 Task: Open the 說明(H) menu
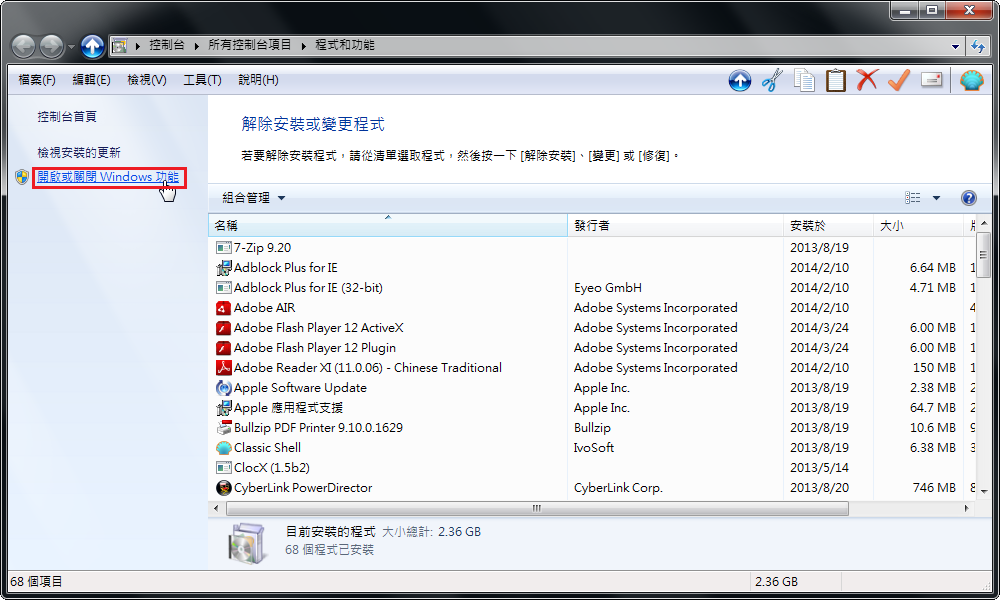(258, 80)
